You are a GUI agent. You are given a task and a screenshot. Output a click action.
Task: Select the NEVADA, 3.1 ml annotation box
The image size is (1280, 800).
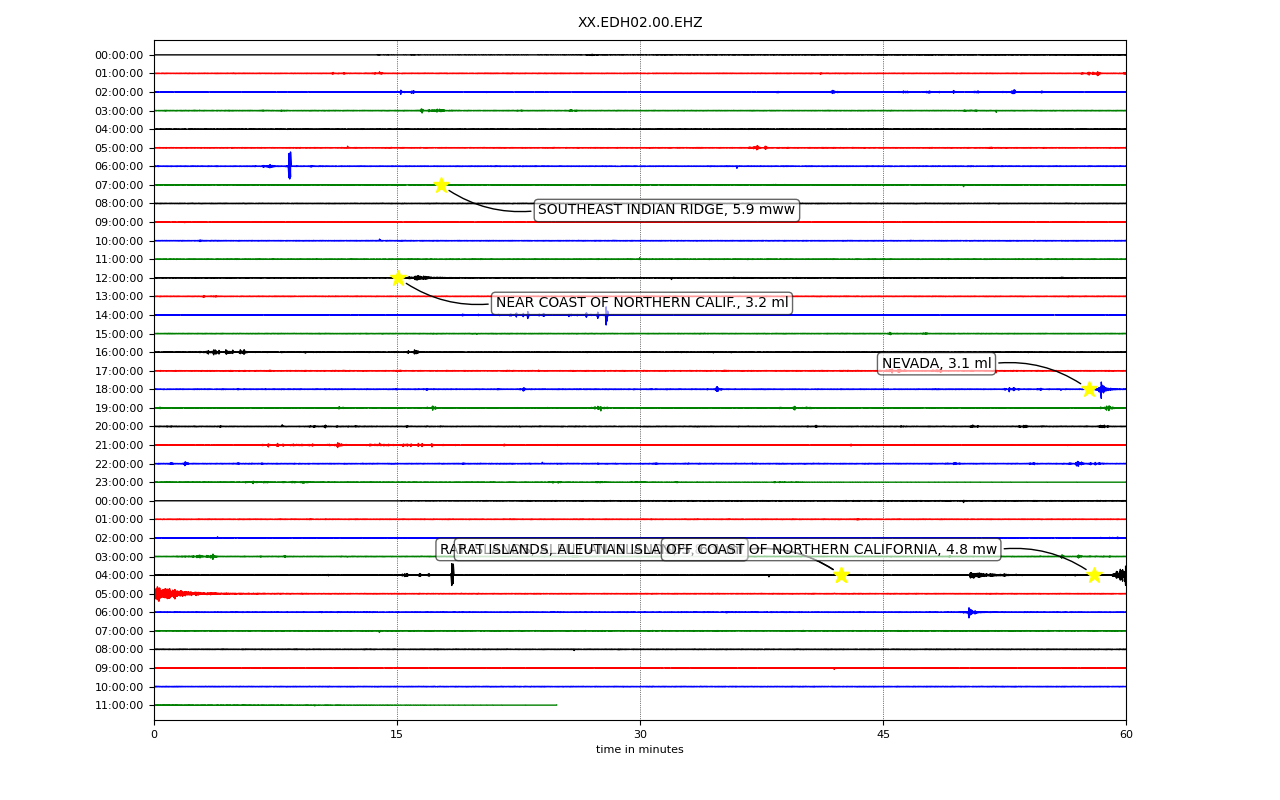pyautogui.click(x=937, y=364)
